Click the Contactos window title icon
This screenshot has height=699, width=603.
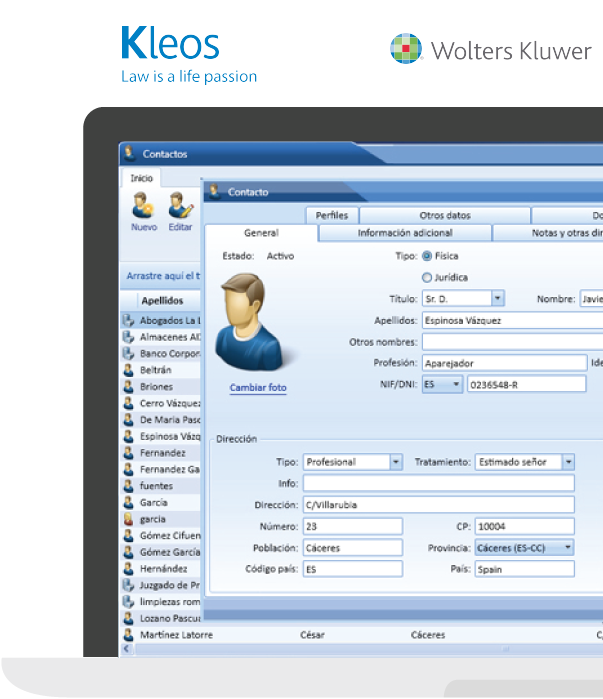coord(130,154)
